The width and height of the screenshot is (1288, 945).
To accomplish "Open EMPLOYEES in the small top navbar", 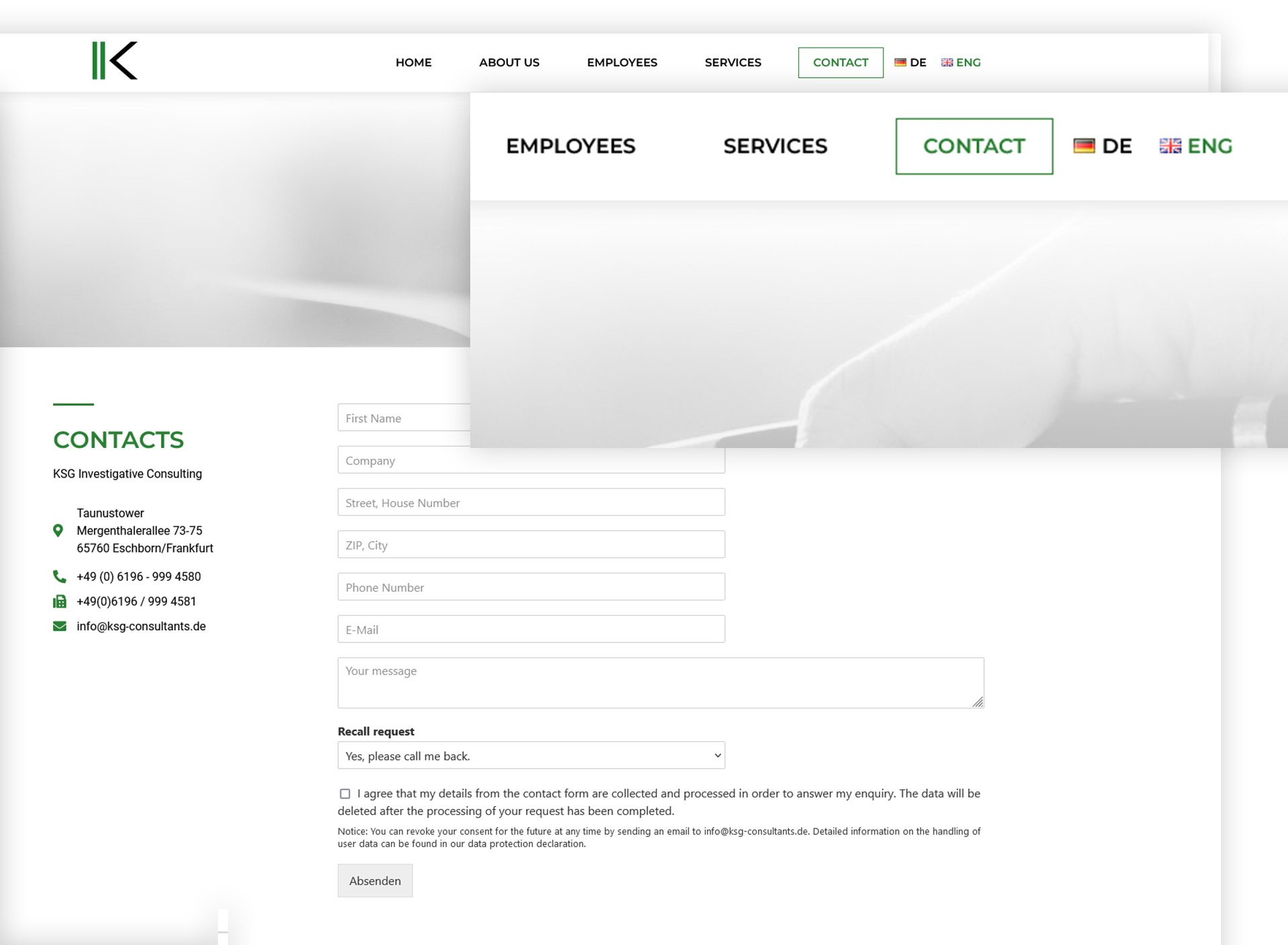I will click(622, 62).
